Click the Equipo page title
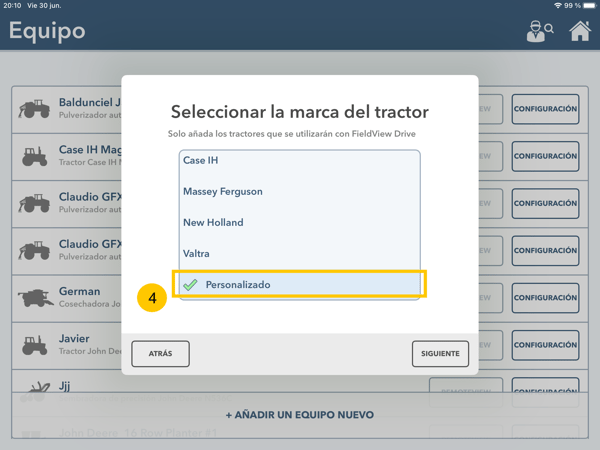This screenshot has width=600, height=450. tap(47, 31)
